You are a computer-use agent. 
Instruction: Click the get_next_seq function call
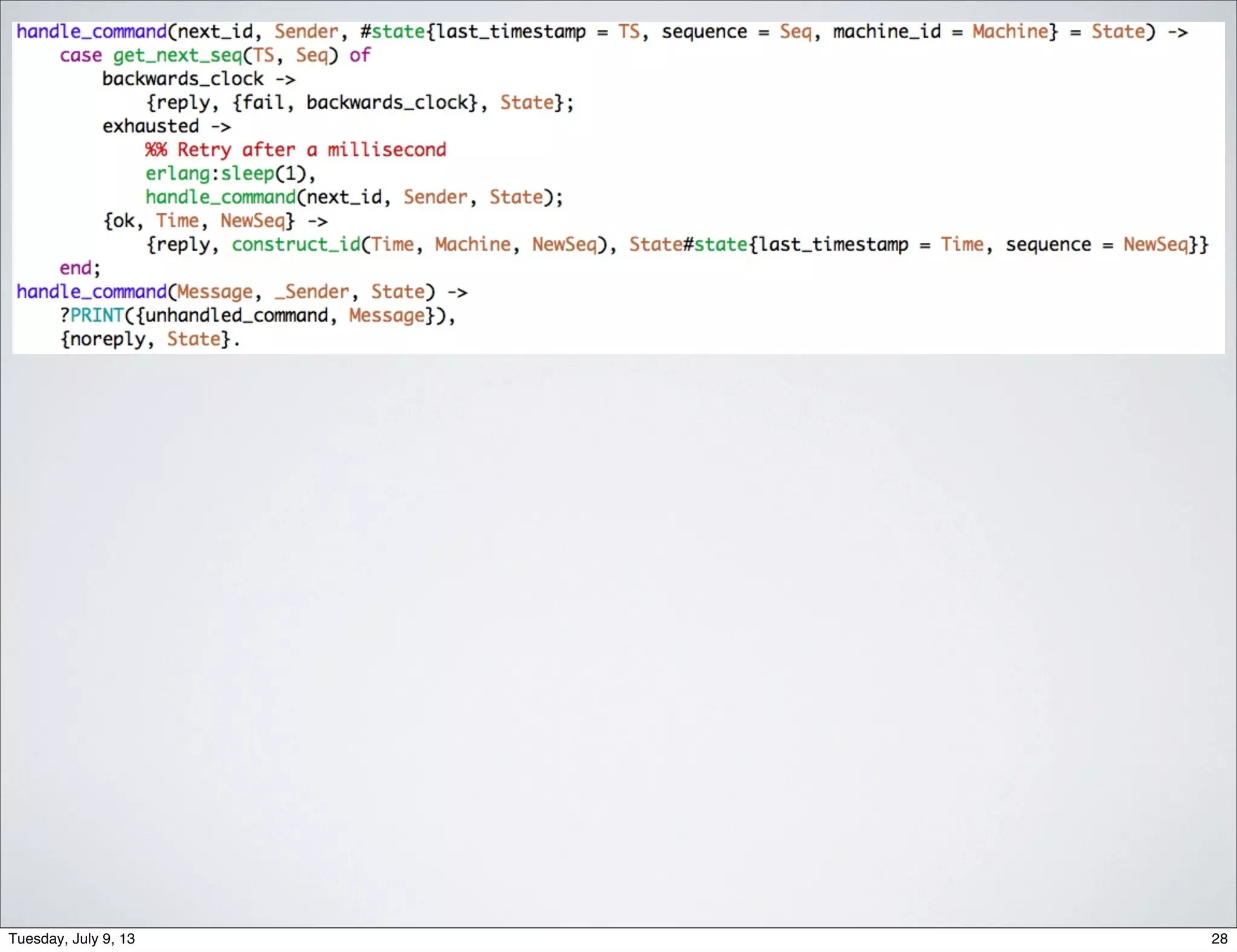coord(177,56)
